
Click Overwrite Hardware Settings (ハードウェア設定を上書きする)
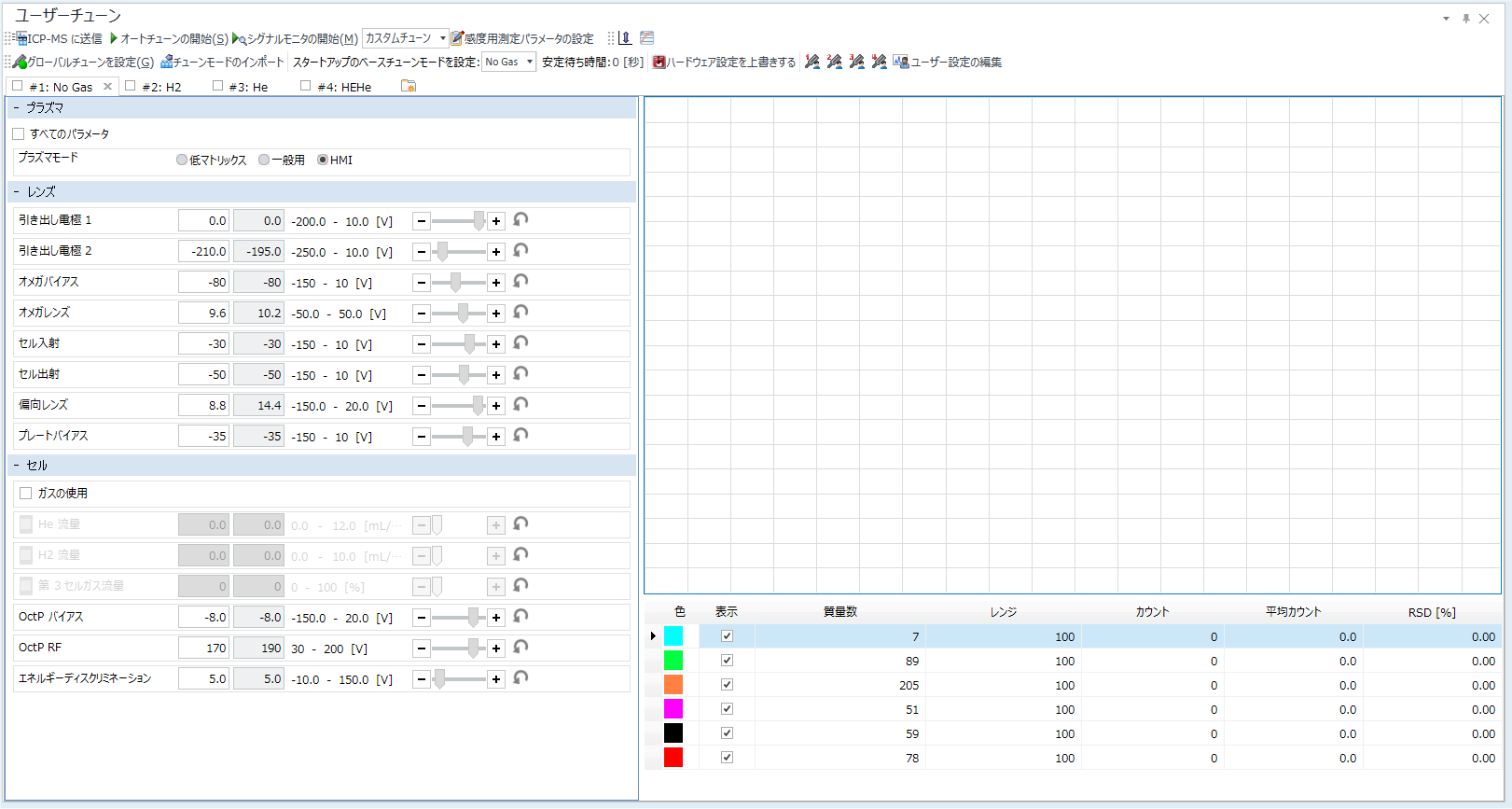click(x=724, y=62)
